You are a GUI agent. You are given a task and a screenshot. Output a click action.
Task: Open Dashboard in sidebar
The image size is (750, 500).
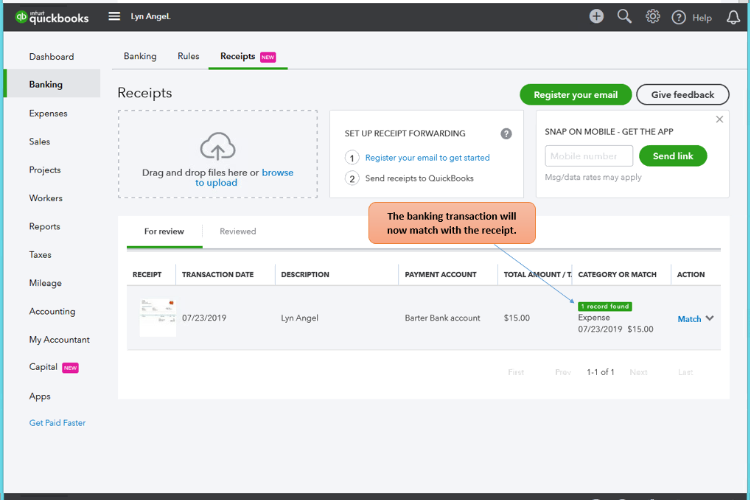tap(52, 56)
